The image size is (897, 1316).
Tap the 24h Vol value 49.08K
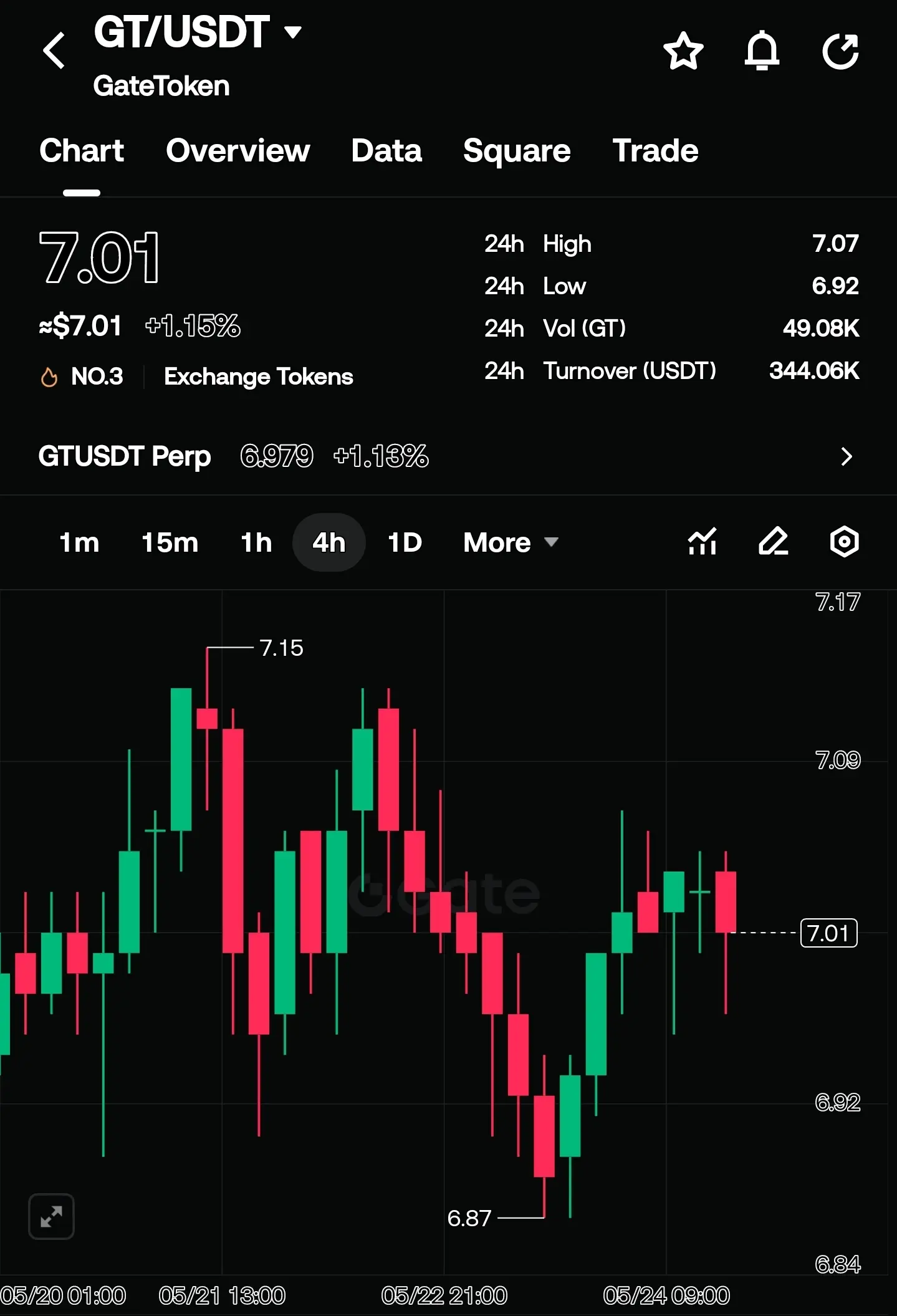821,329
